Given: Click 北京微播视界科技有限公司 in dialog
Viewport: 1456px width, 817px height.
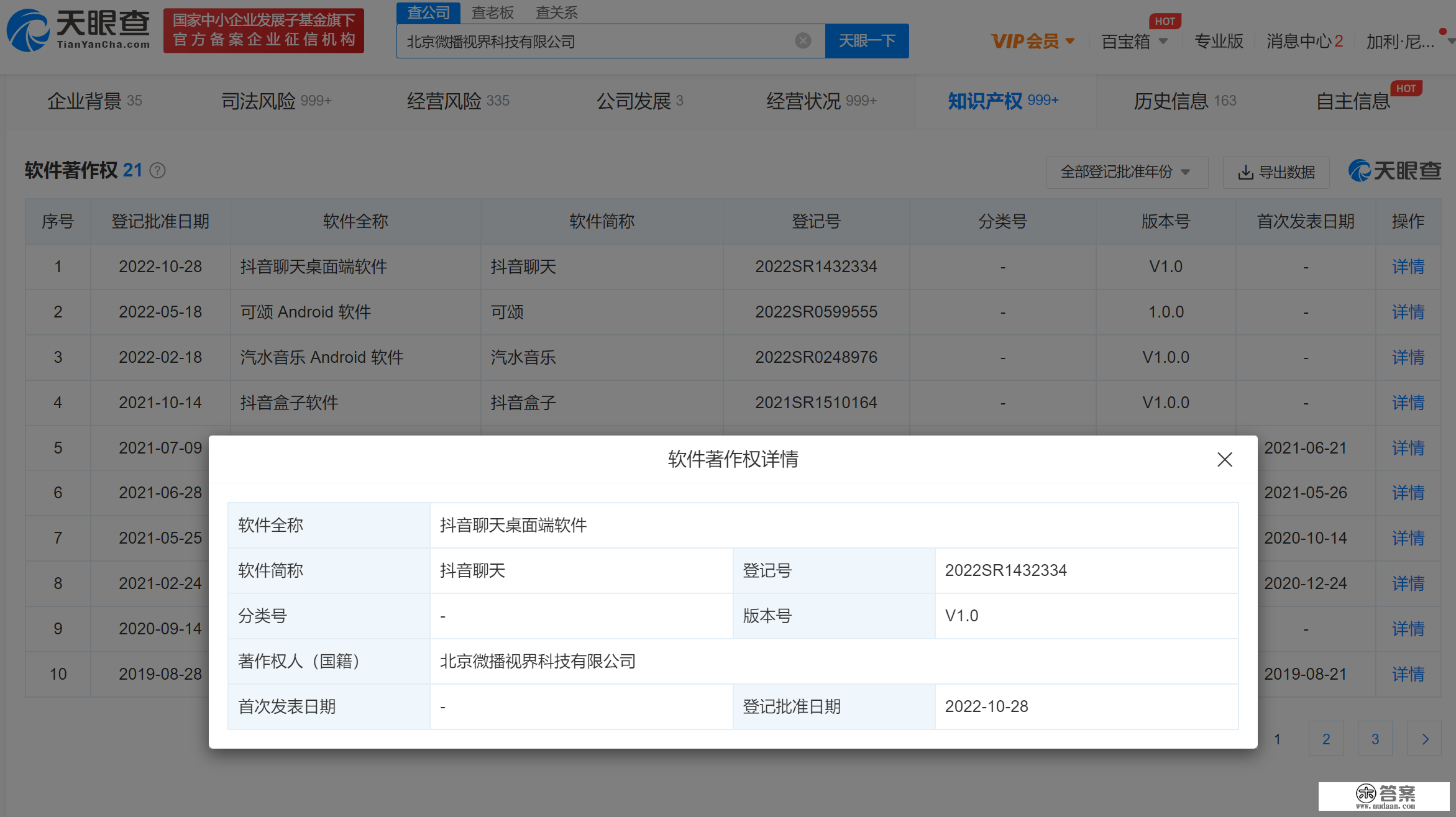Looking at the screenshot, I should tap(538, 661).
